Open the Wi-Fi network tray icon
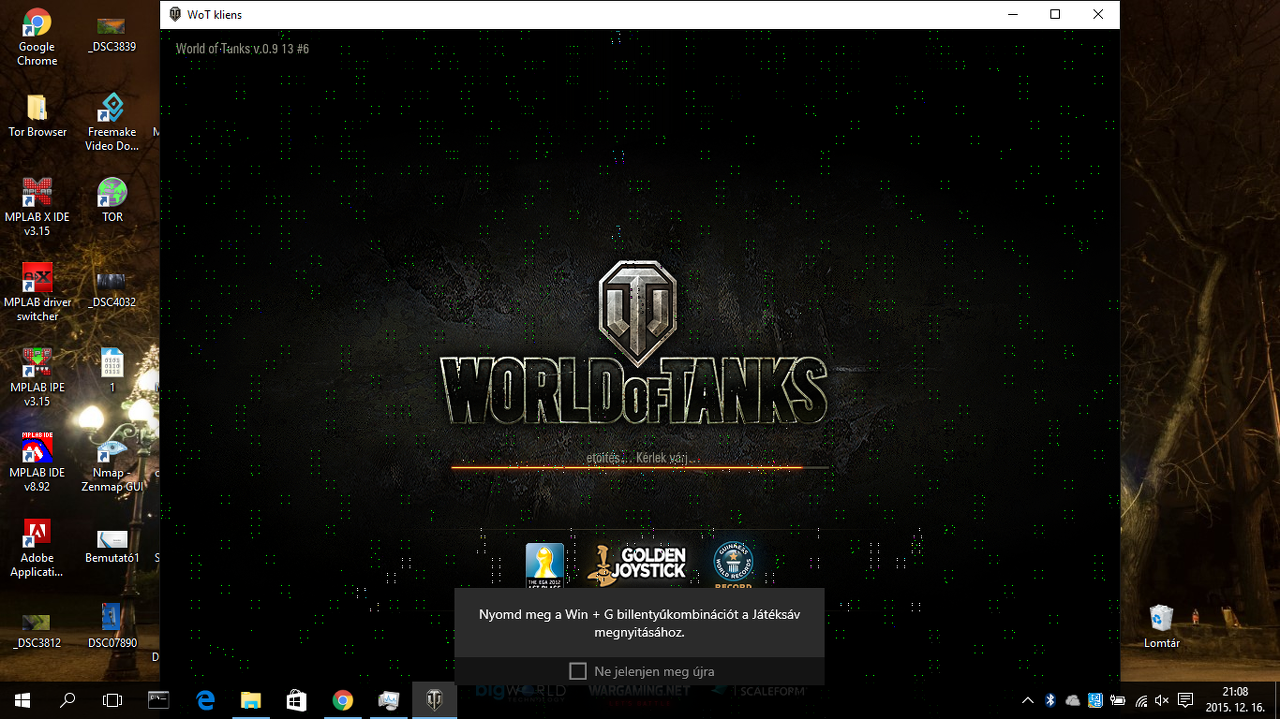Image resolution: width=1280 pixels, height=719 pixels. point(1140,700)
